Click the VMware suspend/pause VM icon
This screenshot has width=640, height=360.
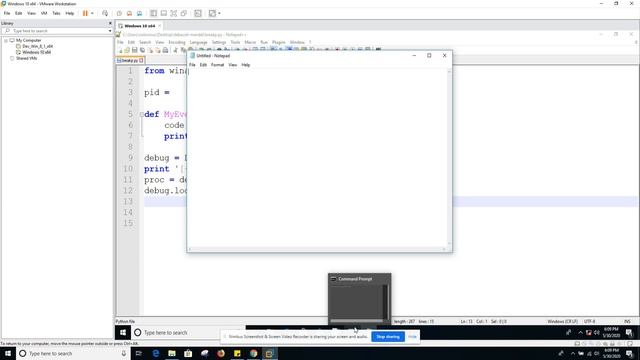pos(85,13)
